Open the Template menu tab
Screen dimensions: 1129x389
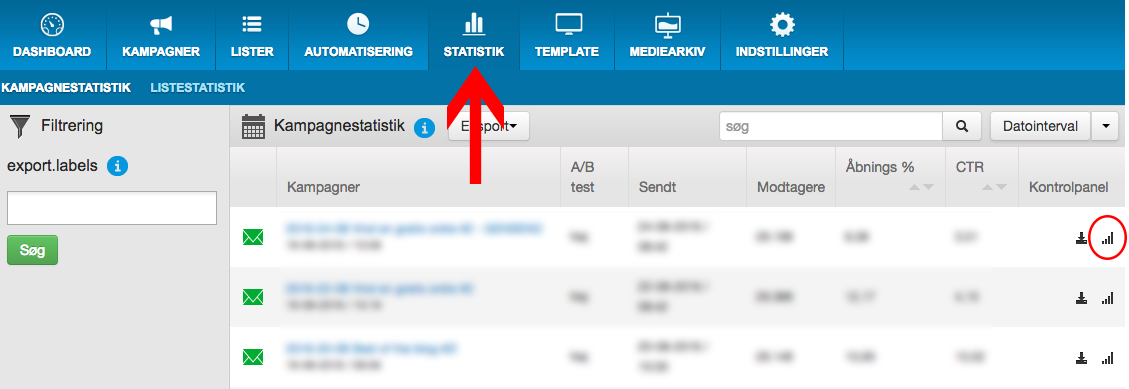567,35
